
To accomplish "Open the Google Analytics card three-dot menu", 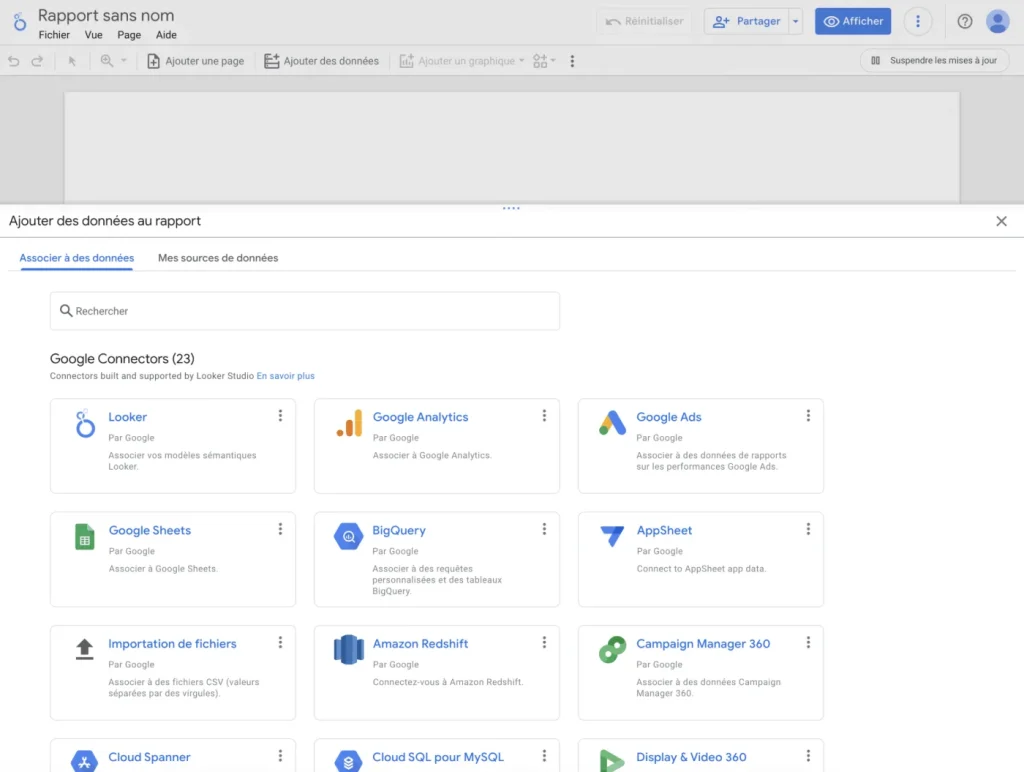I will 544,415.
